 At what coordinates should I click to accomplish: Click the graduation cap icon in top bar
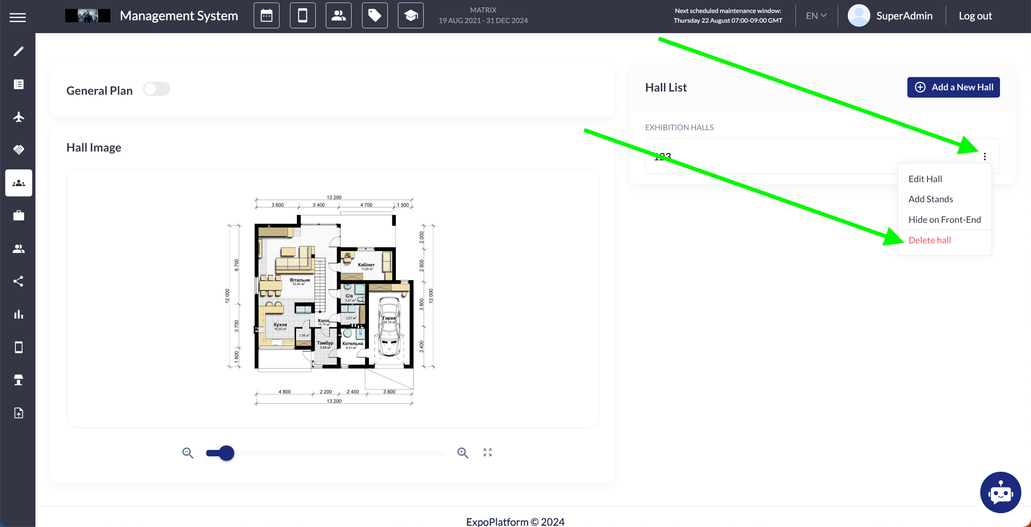pyautogui.click(x=411, y=16)
